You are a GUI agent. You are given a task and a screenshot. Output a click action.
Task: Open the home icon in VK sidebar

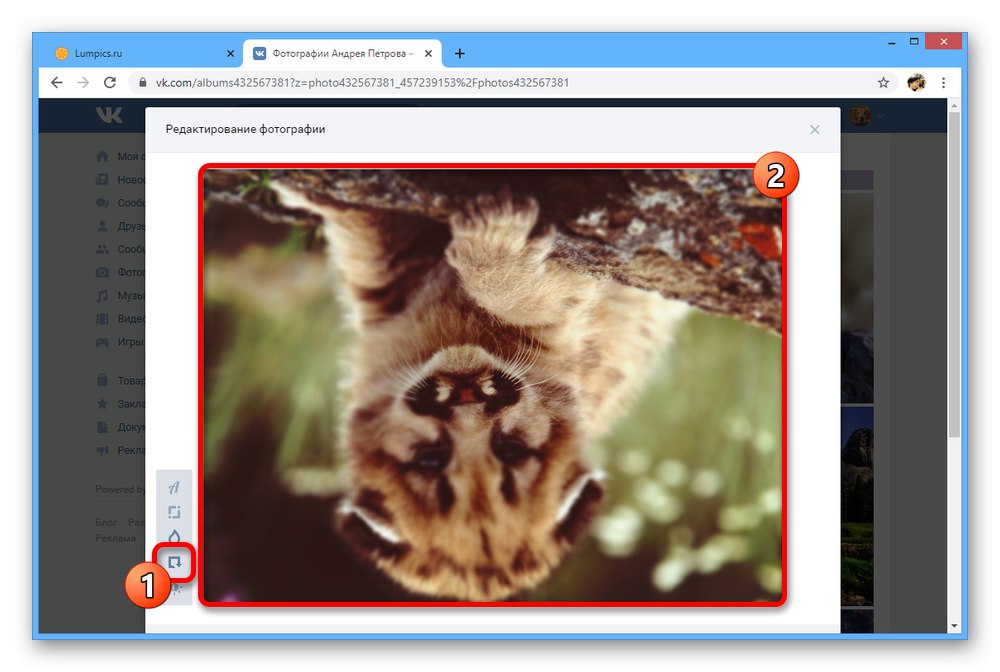pyautogui.click(x=102, y=156)
